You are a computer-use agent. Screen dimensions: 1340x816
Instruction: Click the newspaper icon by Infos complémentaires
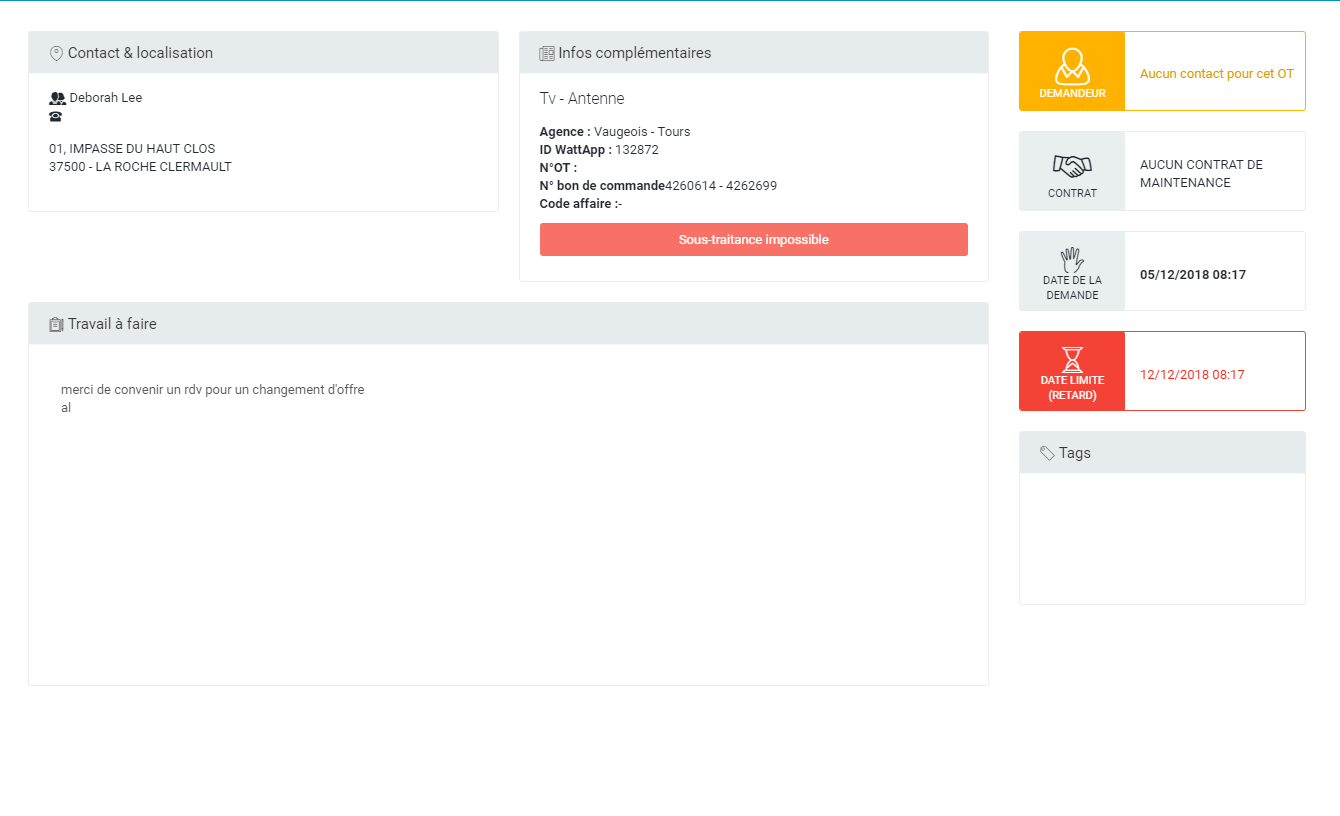pos(547,53)
